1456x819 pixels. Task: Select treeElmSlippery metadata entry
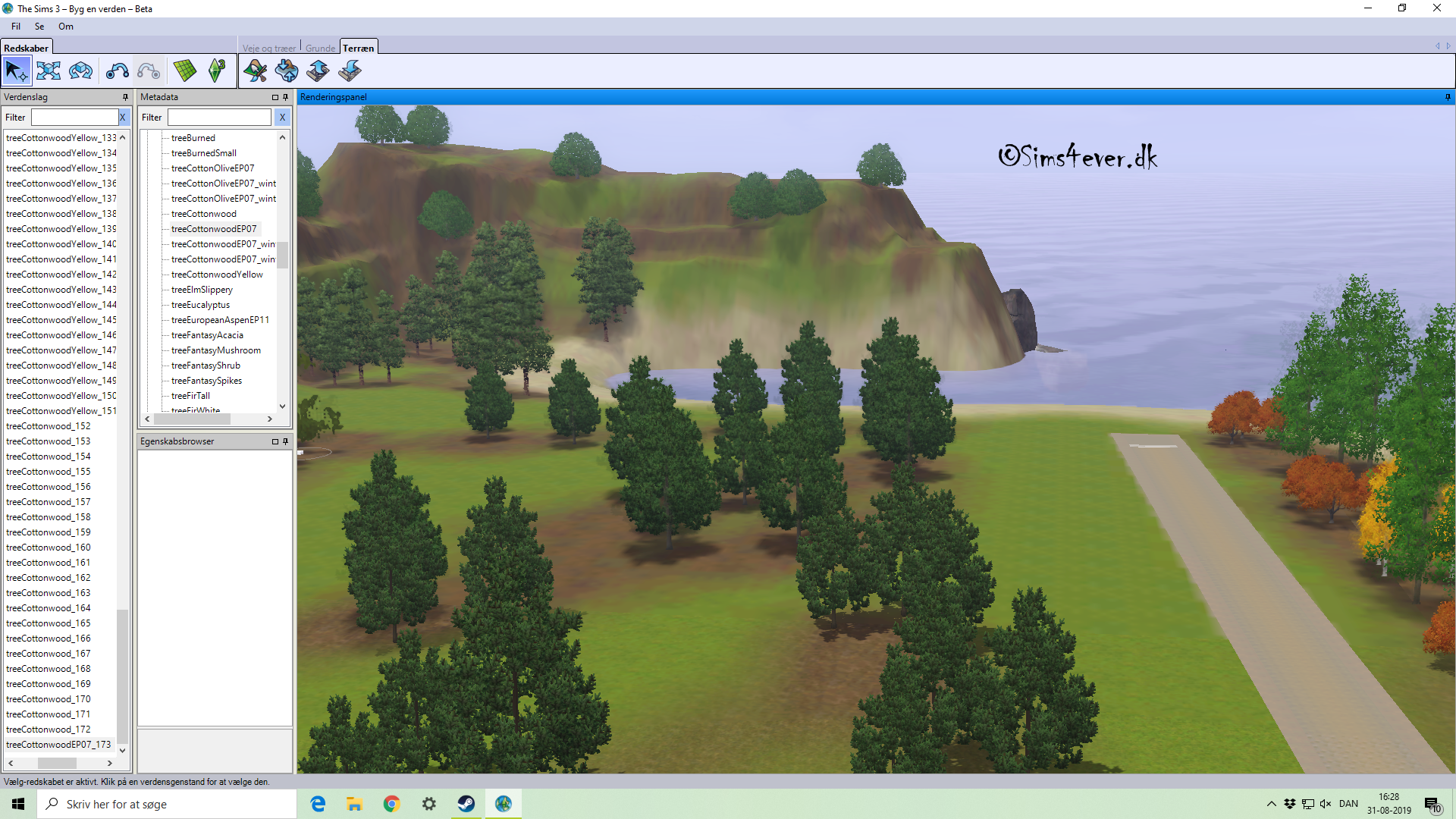(x=202, y=290)
